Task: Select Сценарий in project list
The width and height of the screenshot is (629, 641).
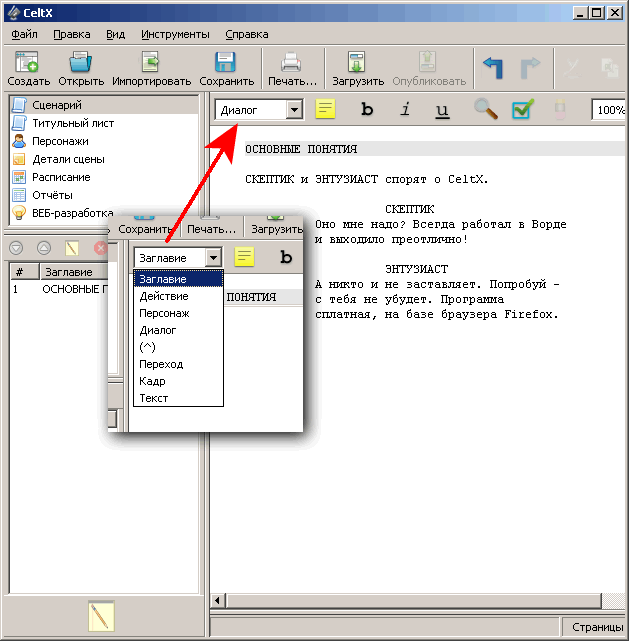Action: [x=104, y=105]
